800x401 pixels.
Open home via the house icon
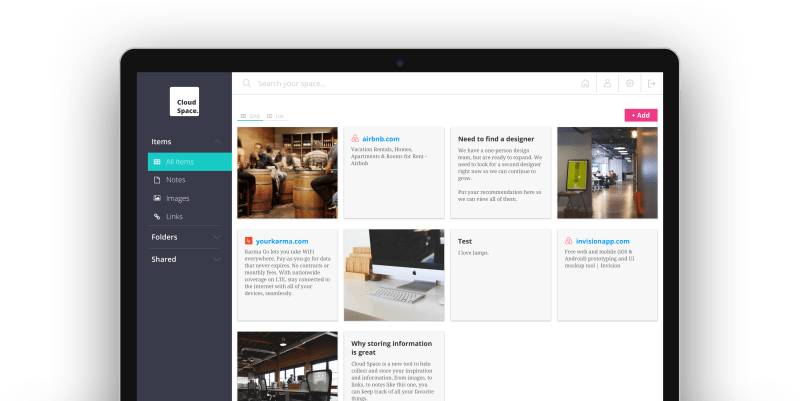tap(585, 83)
